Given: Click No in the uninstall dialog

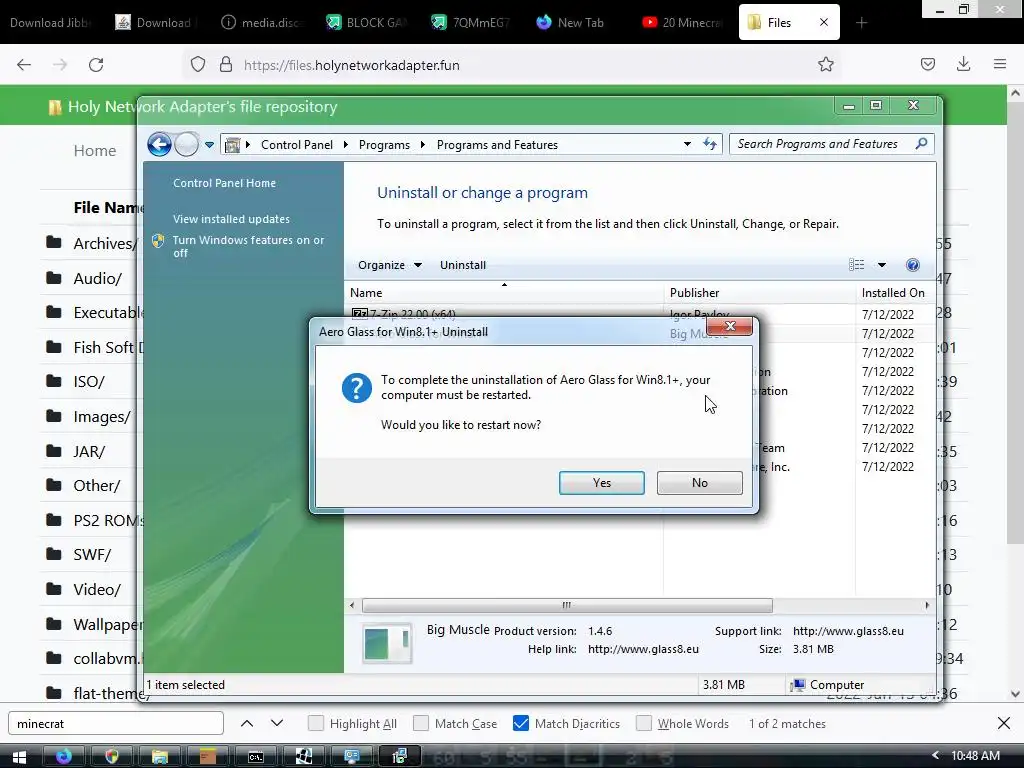Looking at the screenshot, I should [x=699, y=483].
